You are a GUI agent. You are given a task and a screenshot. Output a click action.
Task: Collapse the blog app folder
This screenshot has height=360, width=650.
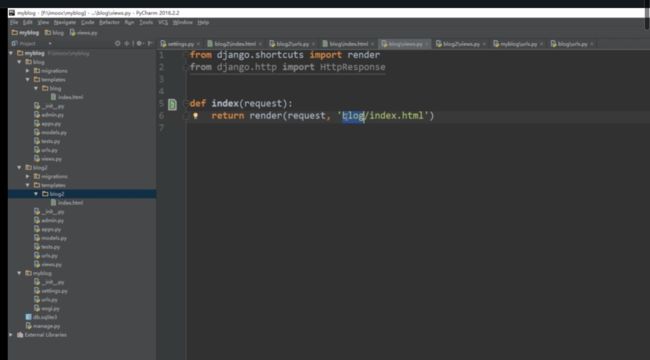(x=19, y=62)
